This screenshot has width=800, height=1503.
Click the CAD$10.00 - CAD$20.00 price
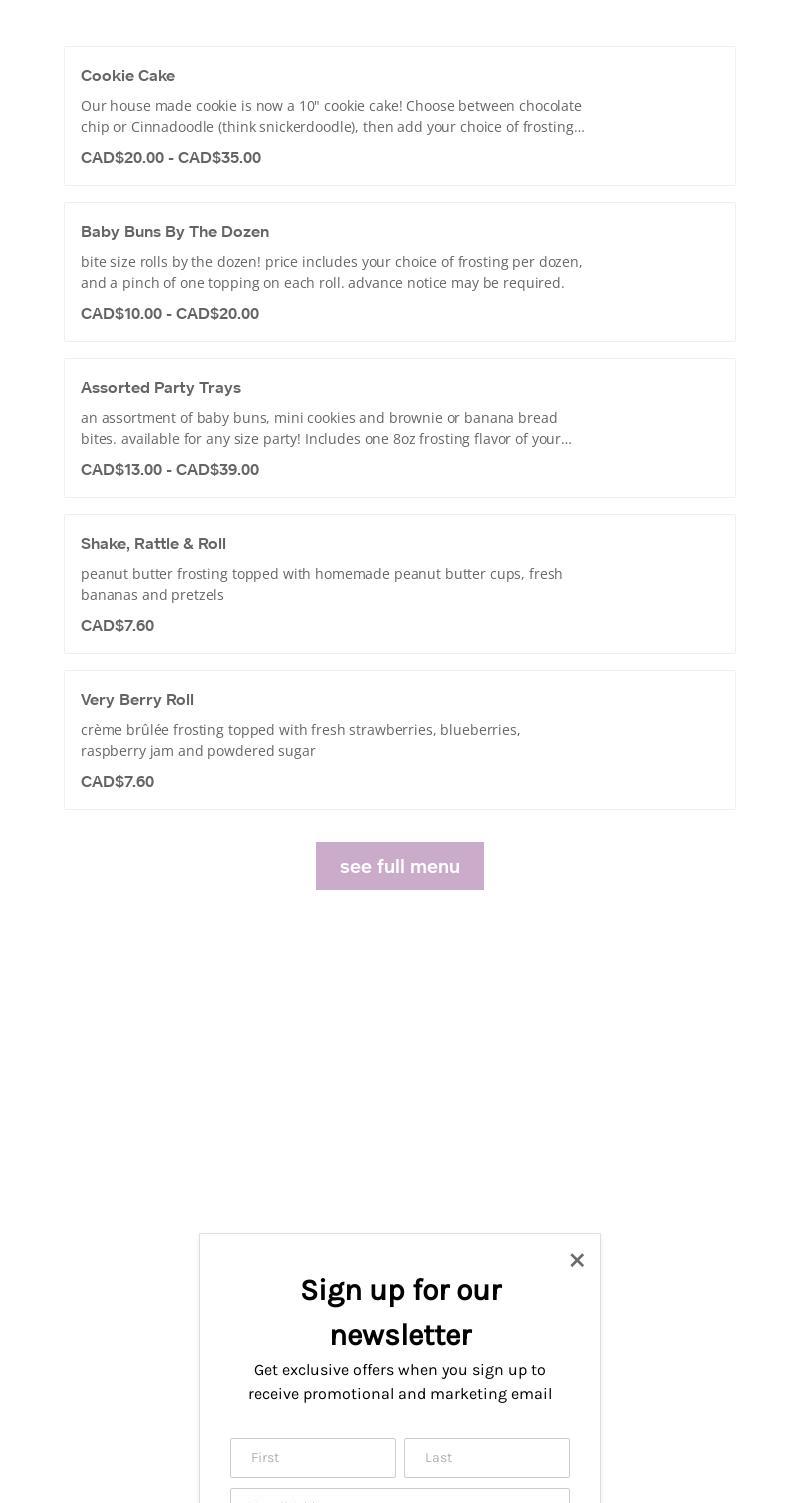[170, 314]
